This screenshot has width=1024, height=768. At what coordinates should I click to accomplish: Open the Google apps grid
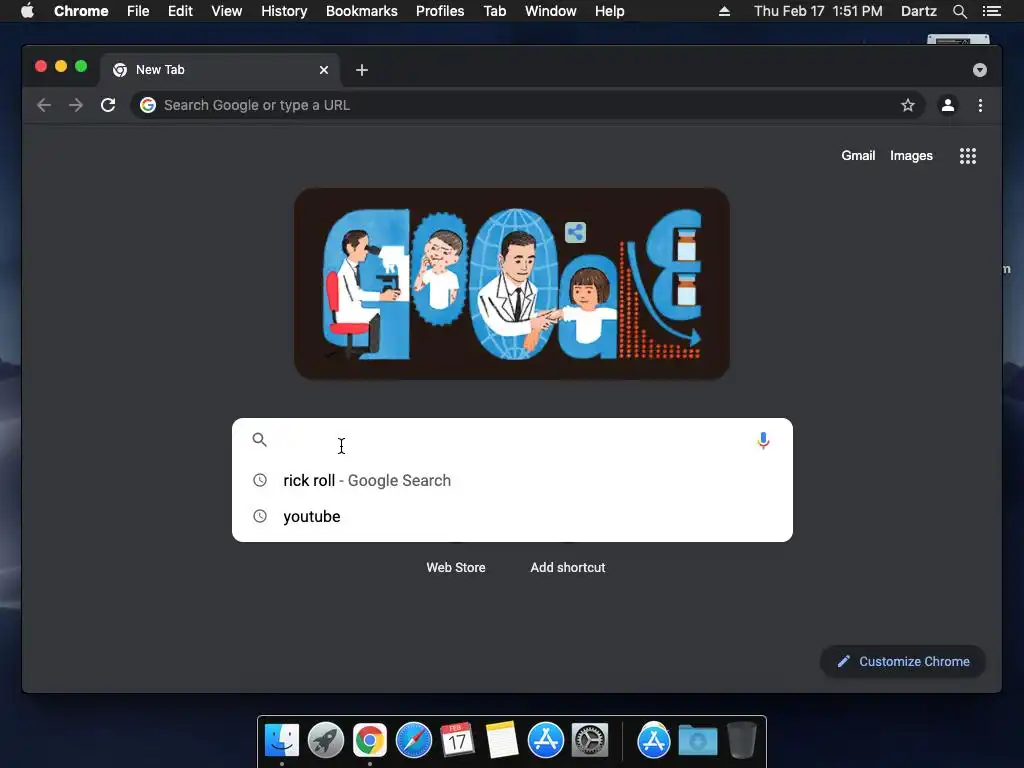[x=968, y=155]
